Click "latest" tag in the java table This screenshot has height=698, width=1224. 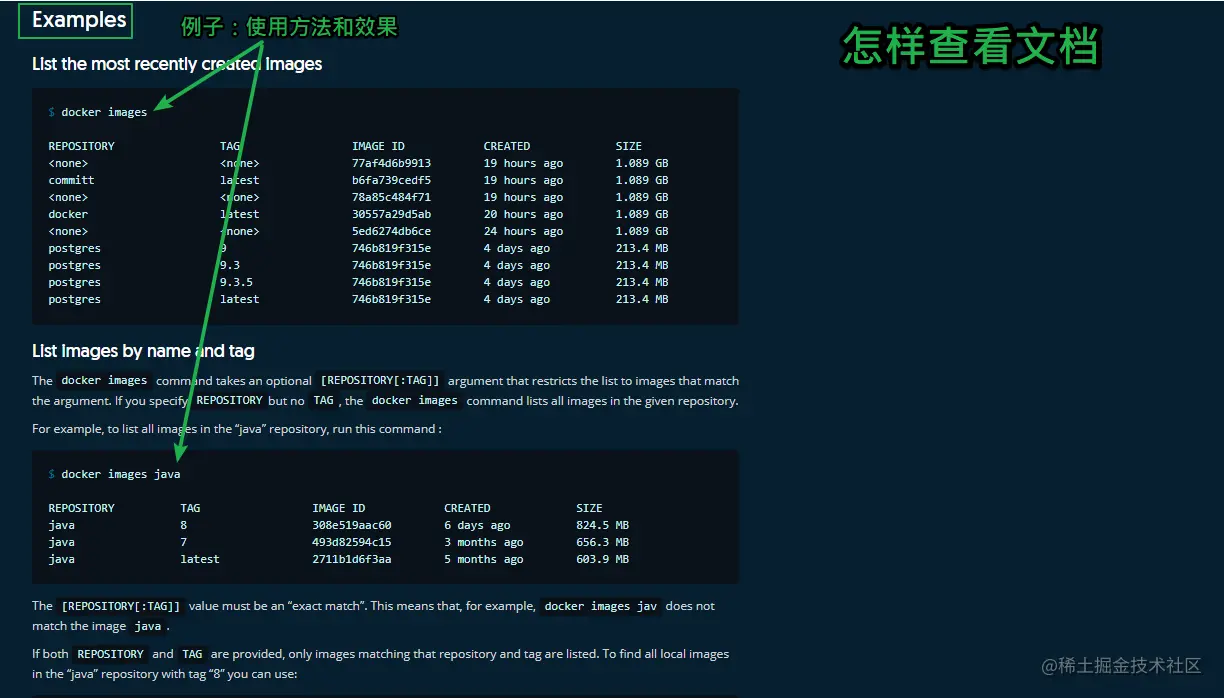[200, 559]
